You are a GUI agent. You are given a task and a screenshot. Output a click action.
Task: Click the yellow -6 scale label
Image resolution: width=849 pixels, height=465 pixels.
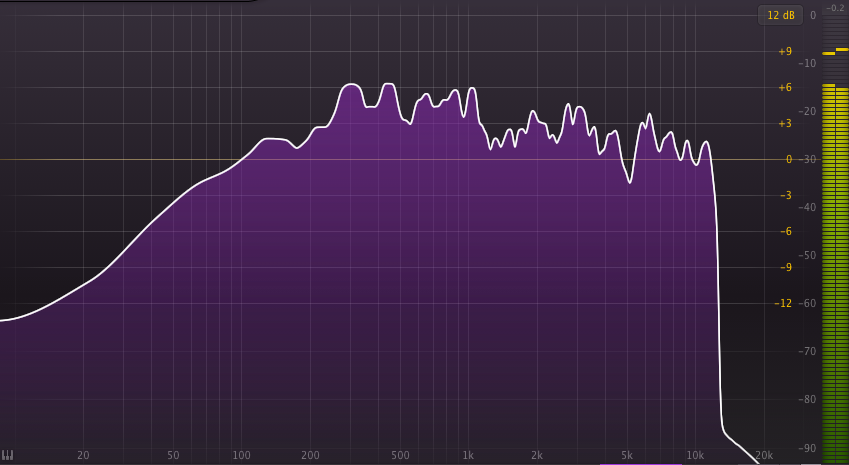pos(786,231)
